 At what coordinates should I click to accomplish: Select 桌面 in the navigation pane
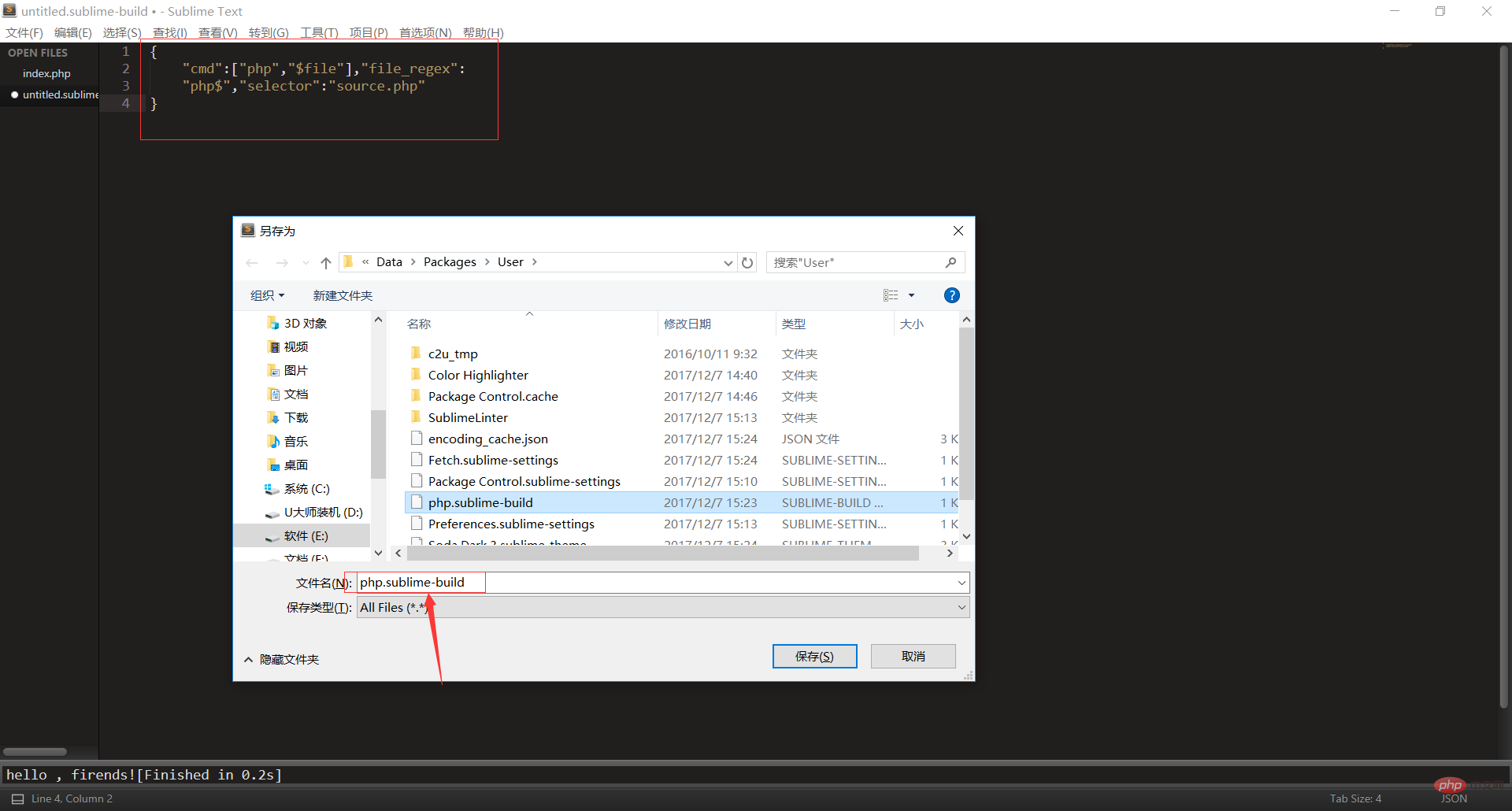click(295, 465)
